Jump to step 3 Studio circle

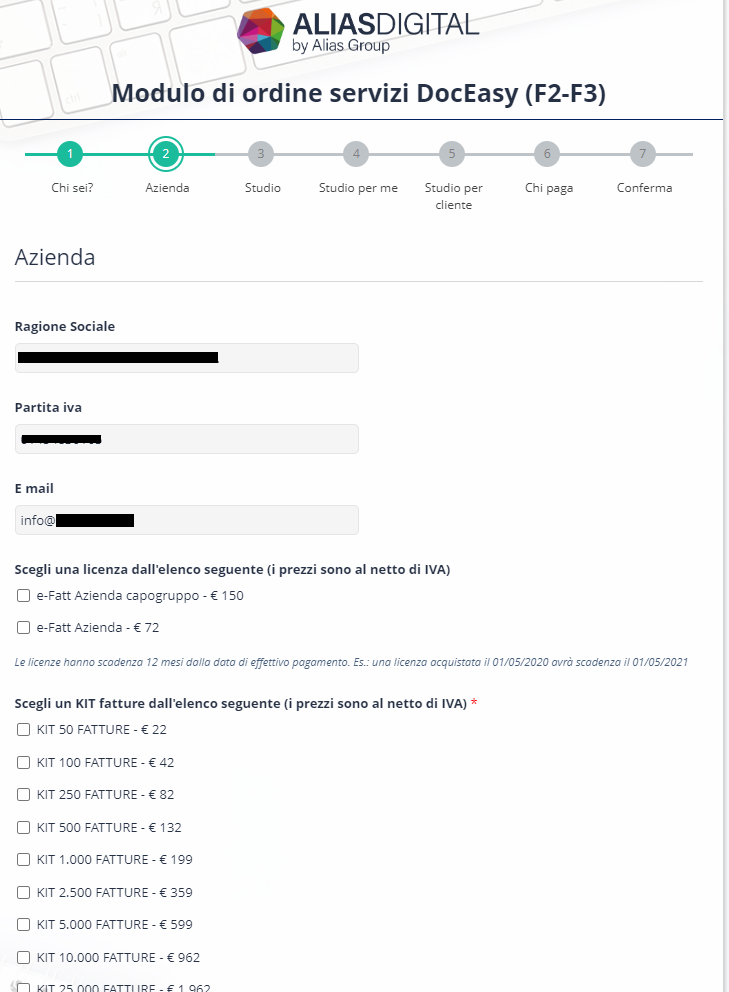tap(261, 154)
